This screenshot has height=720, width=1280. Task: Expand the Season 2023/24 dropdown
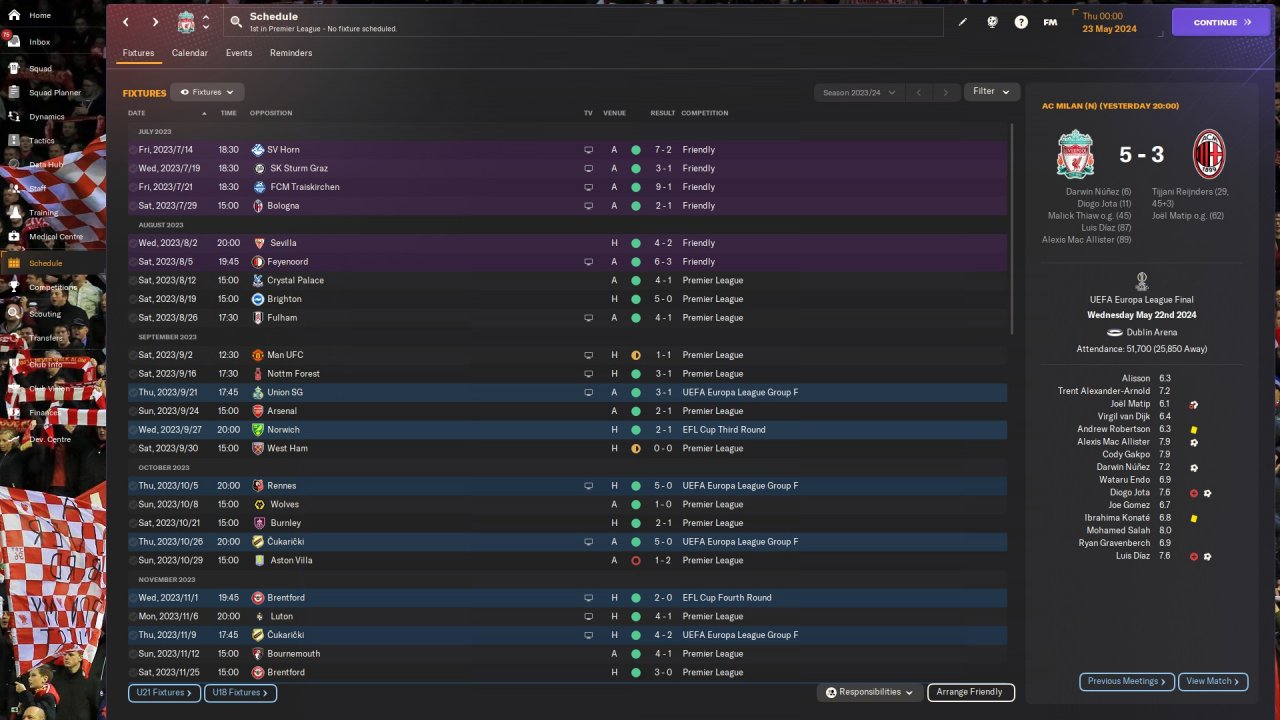pos(858,92)
